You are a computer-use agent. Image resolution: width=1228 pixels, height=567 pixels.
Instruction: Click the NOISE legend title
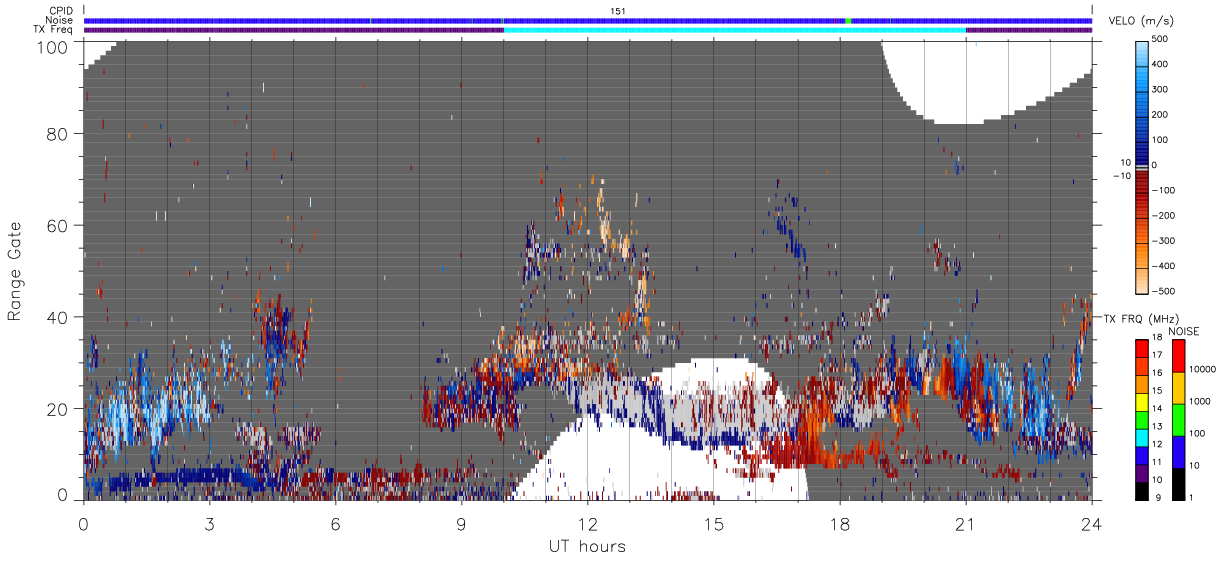click(1183, 331)
